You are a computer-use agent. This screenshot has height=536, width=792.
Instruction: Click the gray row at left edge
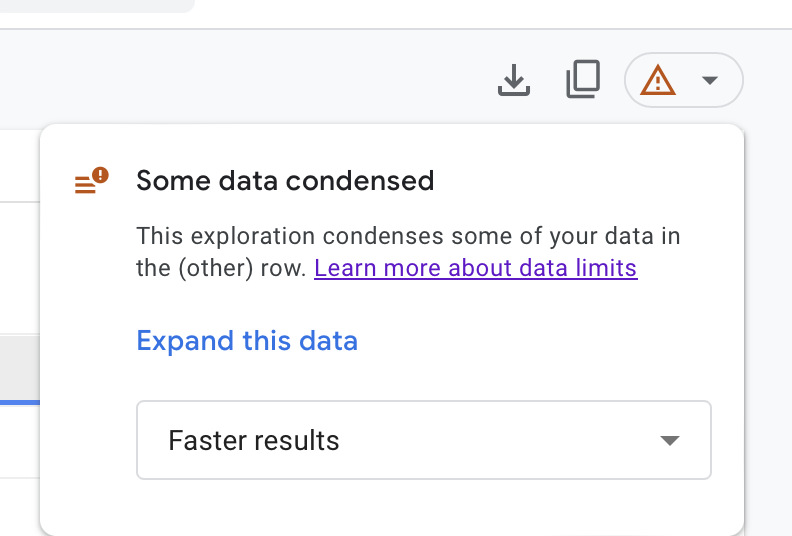pos(19,370)
